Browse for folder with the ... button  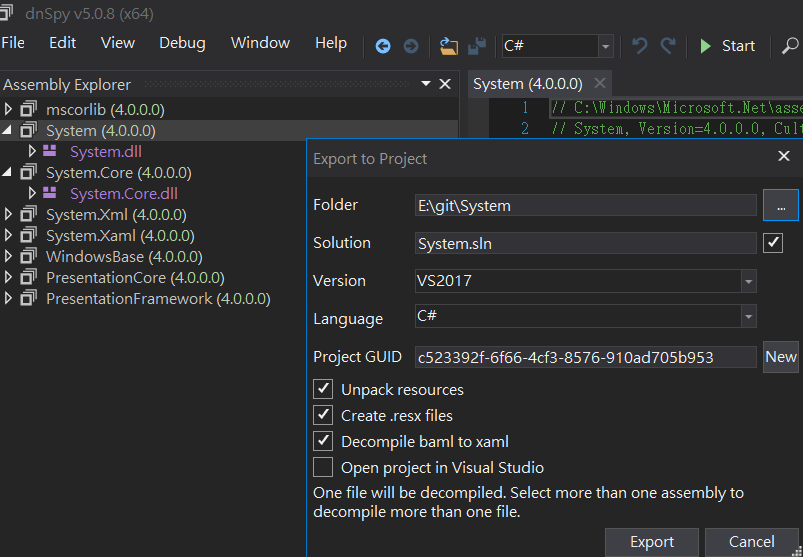click(780, 205)
